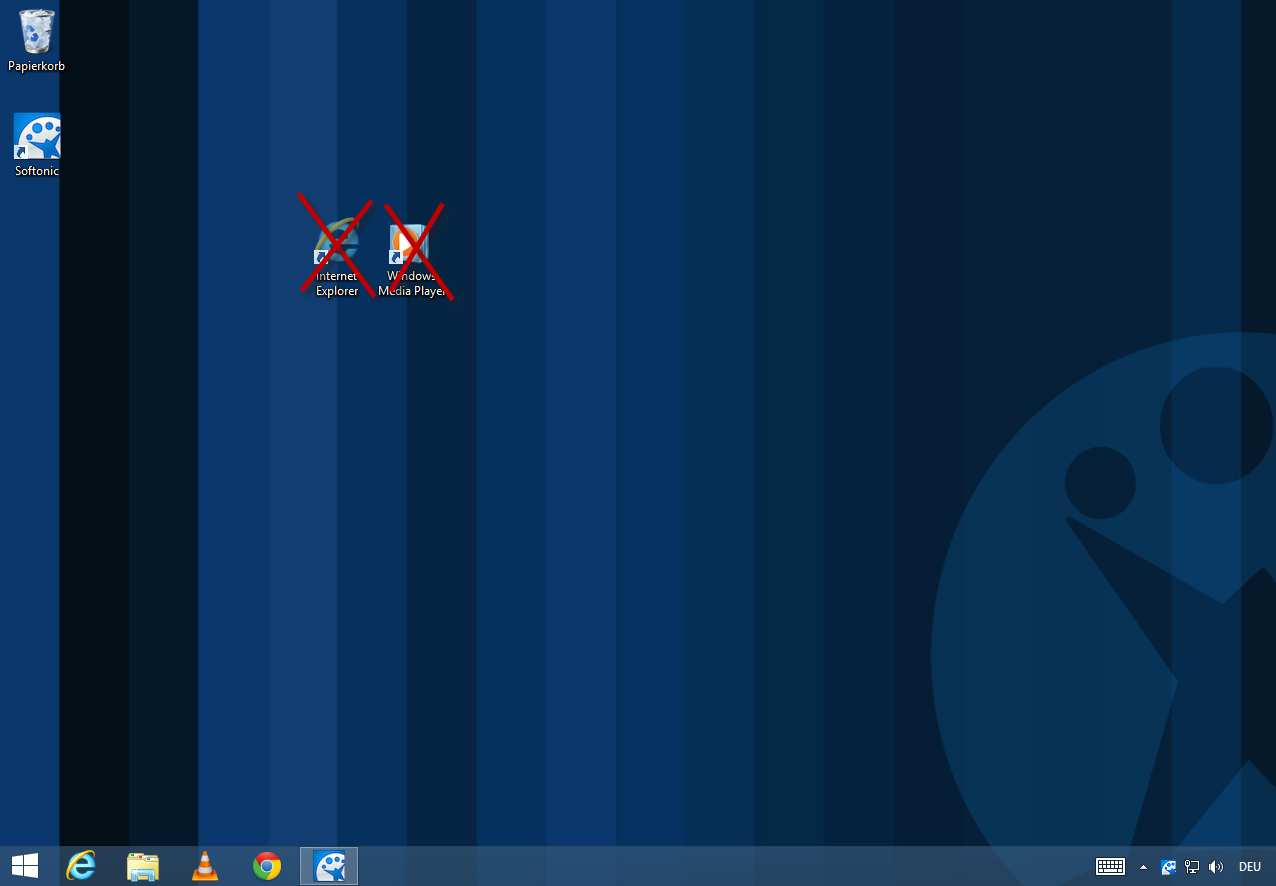Click the Softonic icon in the system tray
The width and height of the screenshot is (1276, 886).
pos(1168,867)
